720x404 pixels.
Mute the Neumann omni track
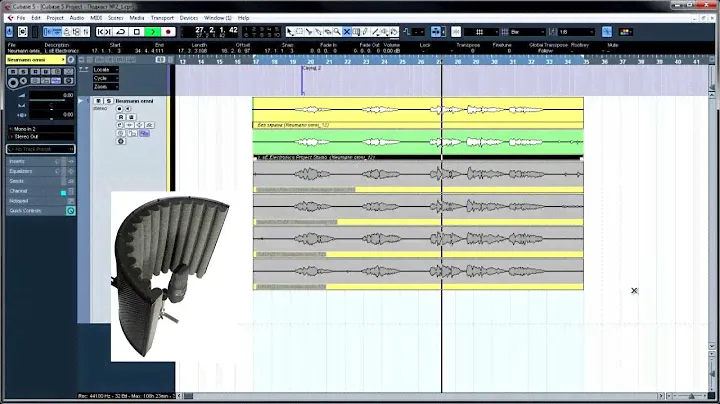click(x=98, y=101)
